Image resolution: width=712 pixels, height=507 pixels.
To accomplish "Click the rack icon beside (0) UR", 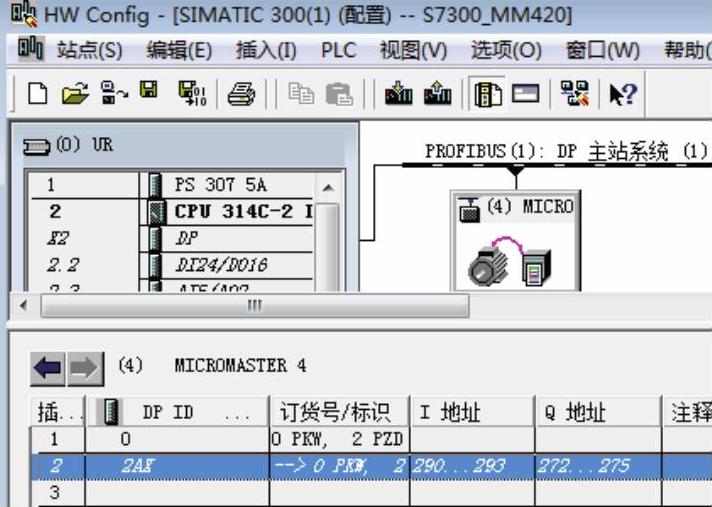I will click(37, 148).
